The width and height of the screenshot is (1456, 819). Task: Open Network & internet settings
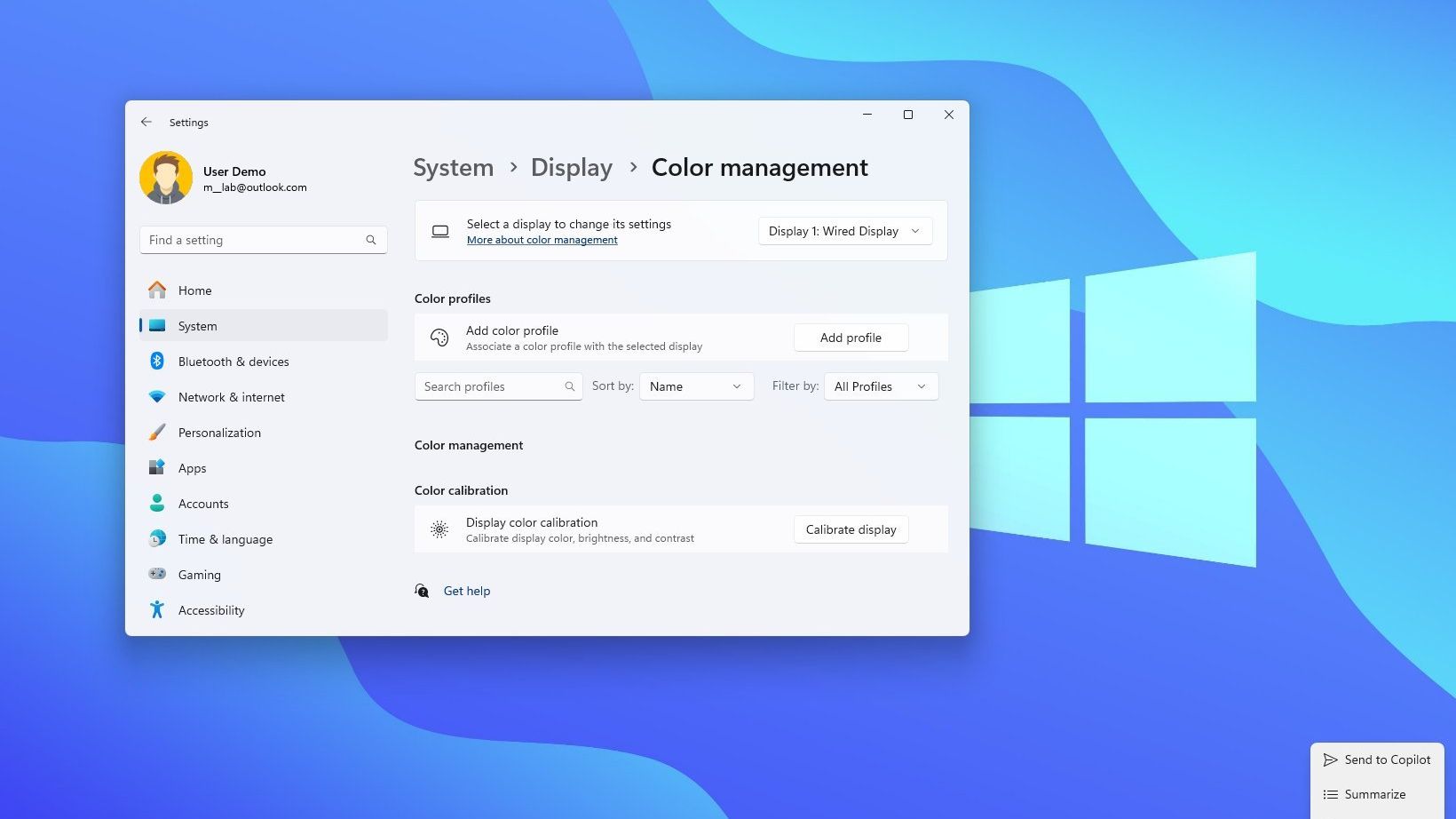[x=264, y=397]
